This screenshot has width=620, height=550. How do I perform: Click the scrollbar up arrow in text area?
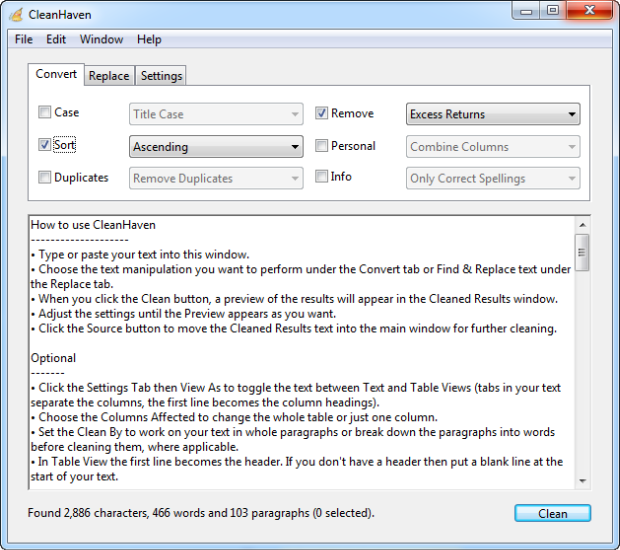tap(582, 225)
